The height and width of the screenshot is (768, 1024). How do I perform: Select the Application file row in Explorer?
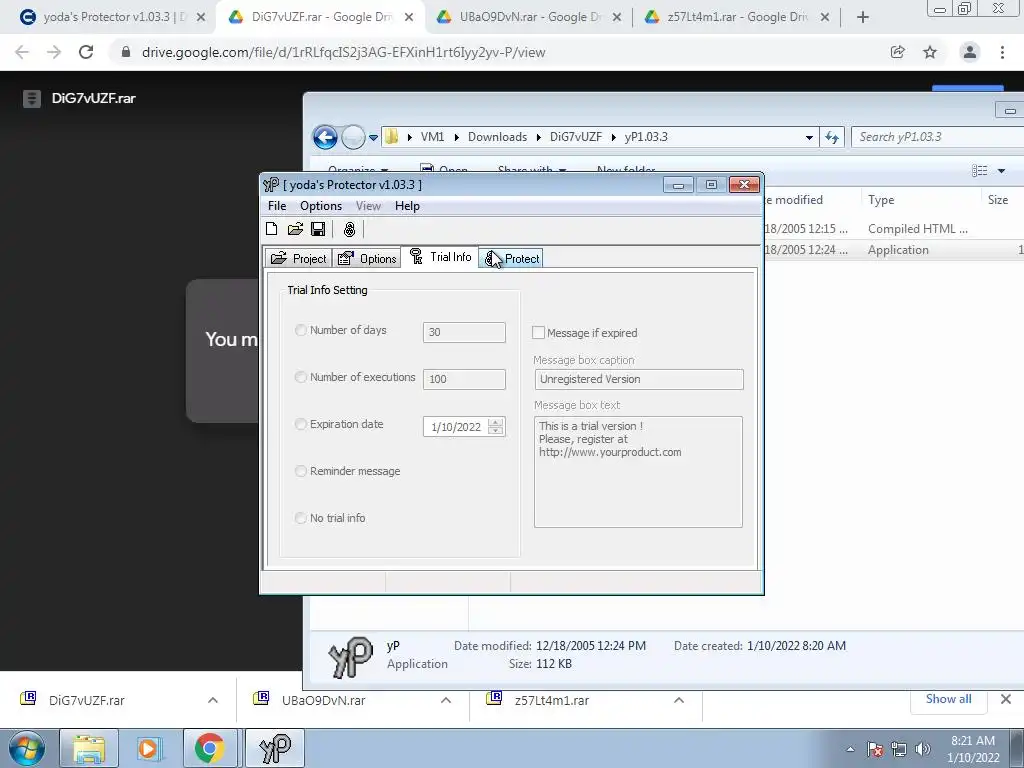(x=893, y=249)
